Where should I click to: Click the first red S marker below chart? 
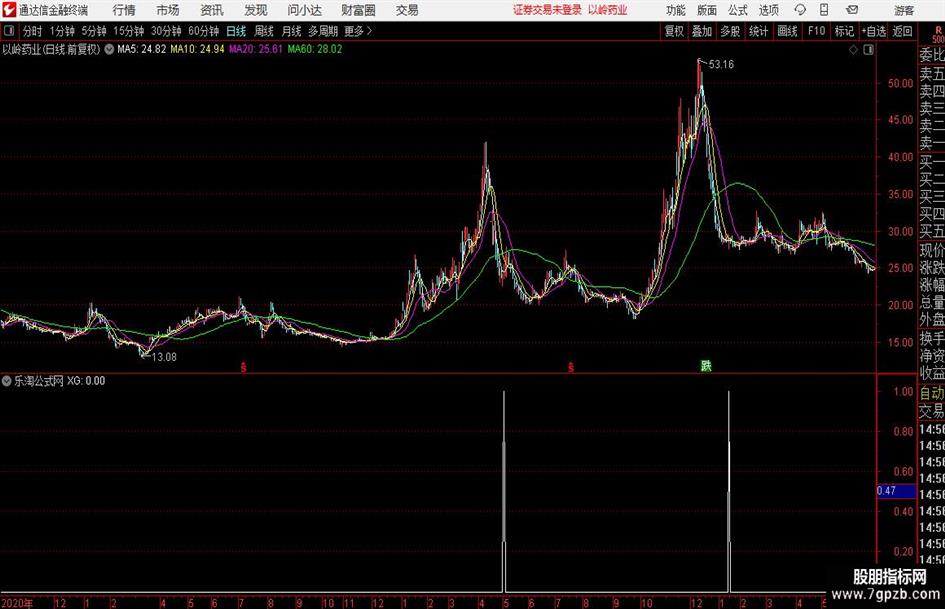pos(243,367)
